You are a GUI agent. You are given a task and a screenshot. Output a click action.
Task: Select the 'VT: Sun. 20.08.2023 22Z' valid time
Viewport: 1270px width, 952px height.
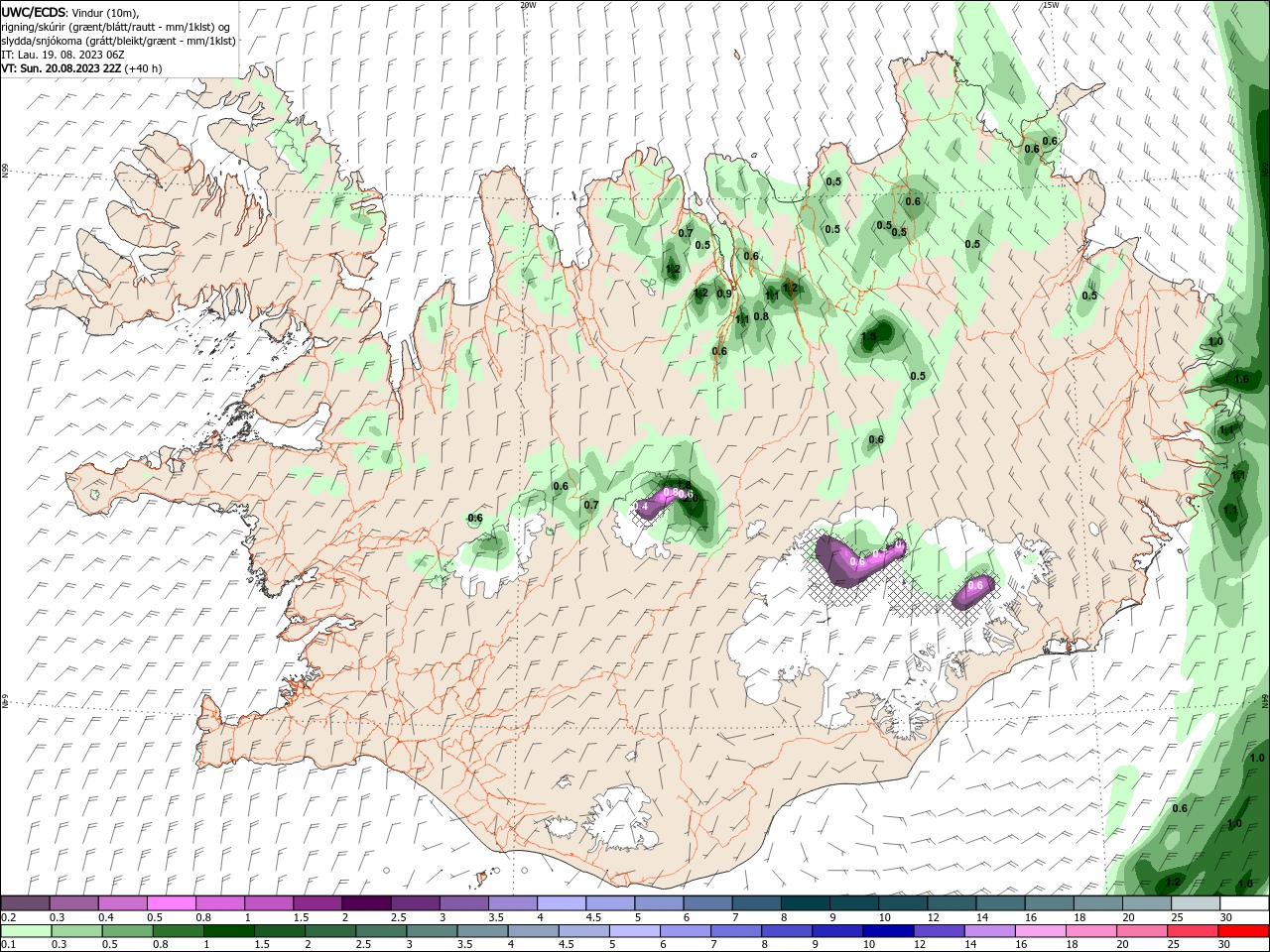(62, 68)
